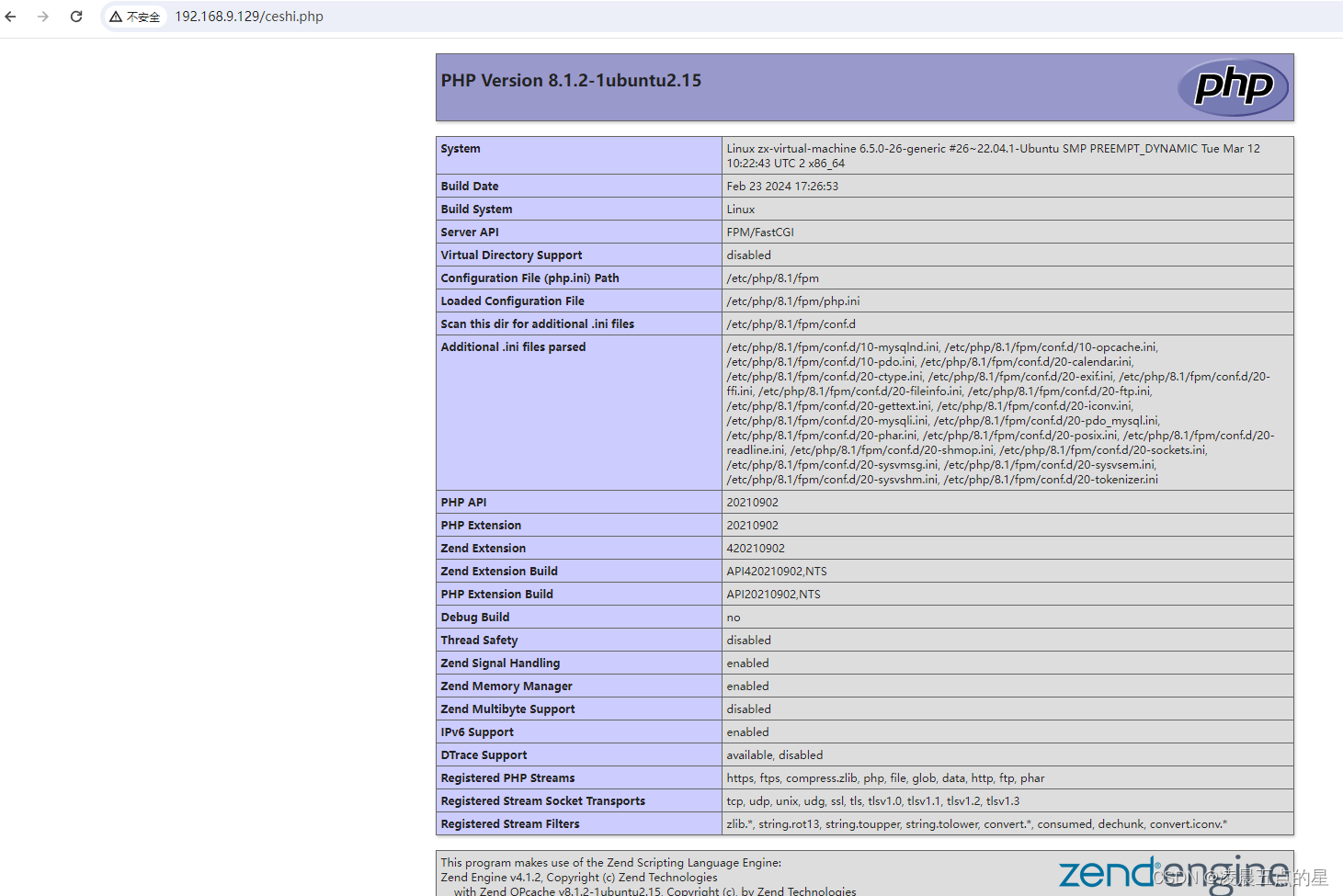Click Registered Stream Filters label

[x=510, y=824]
